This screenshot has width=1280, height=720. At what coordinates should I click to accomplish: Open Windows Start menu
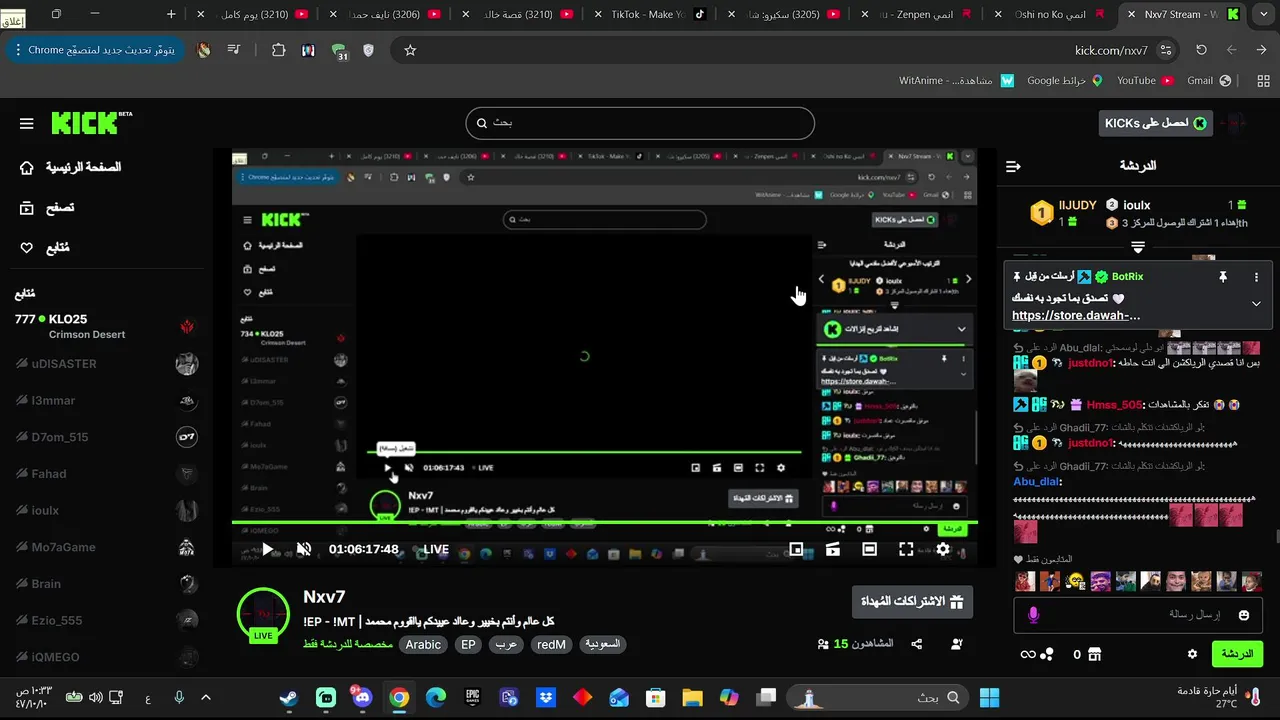[990, 697]
